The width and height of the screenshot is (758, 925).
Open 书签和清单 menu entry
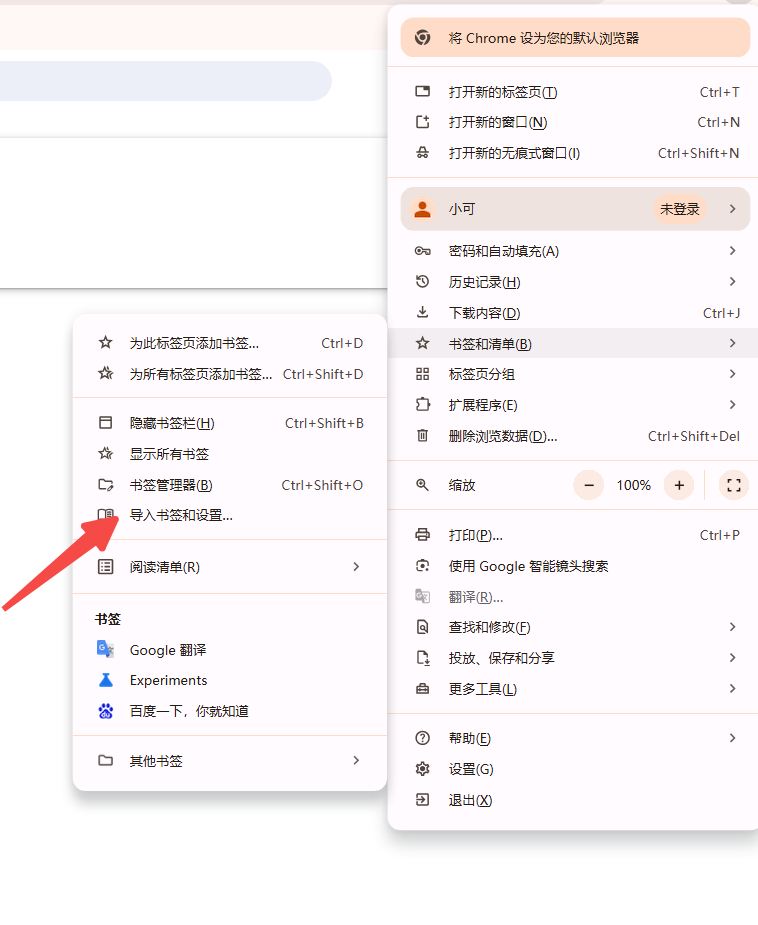573,343
